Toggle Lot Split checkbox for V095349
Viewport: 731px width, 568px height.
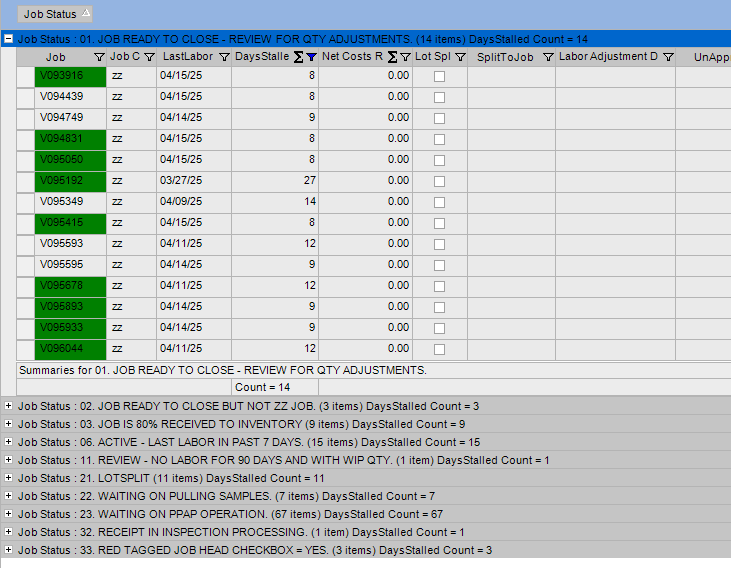(x=439, y=202)
